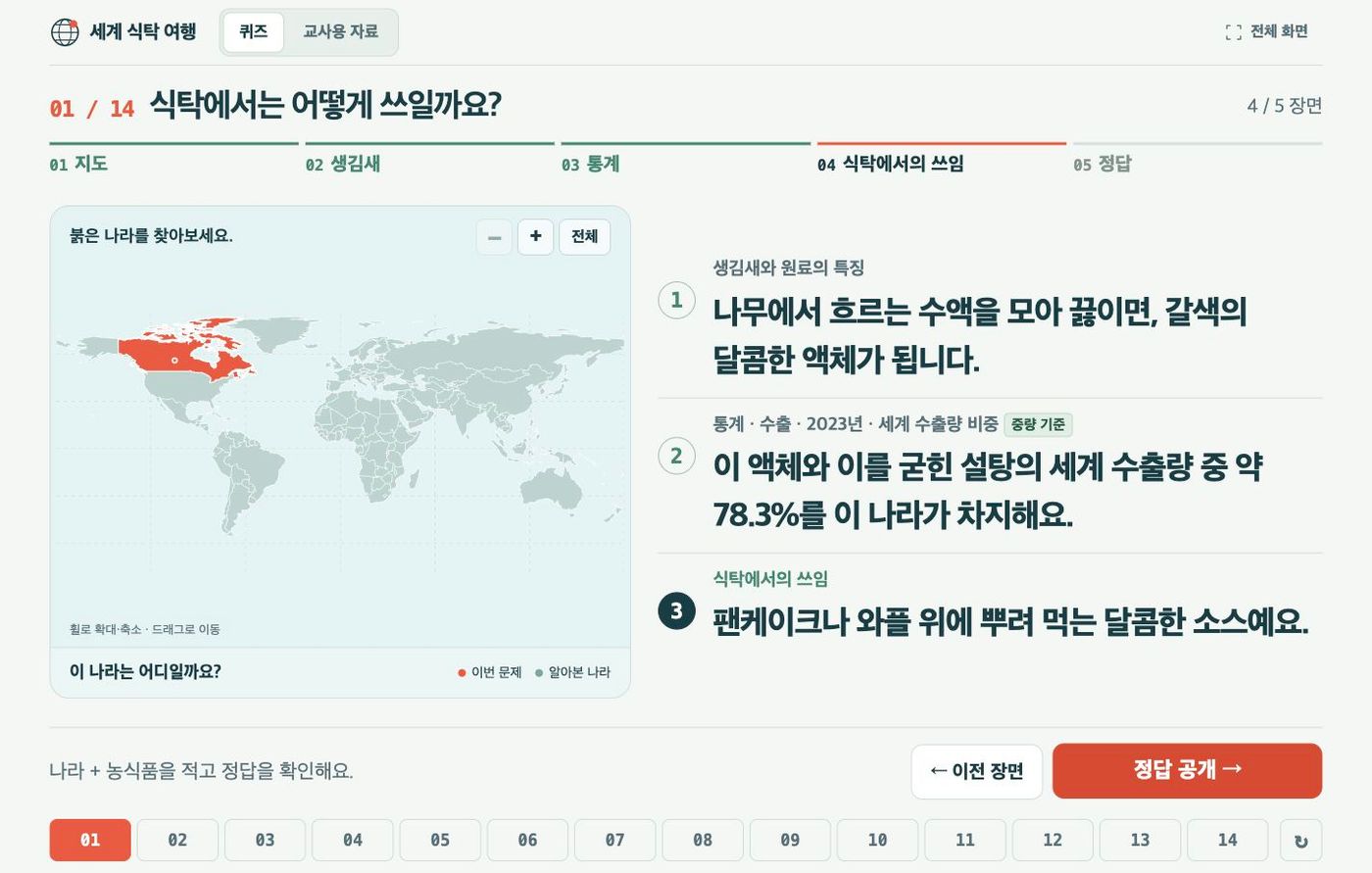Click the 식탁에서는 어떻게 쓰일까요? heading

[x=325, y=105]
